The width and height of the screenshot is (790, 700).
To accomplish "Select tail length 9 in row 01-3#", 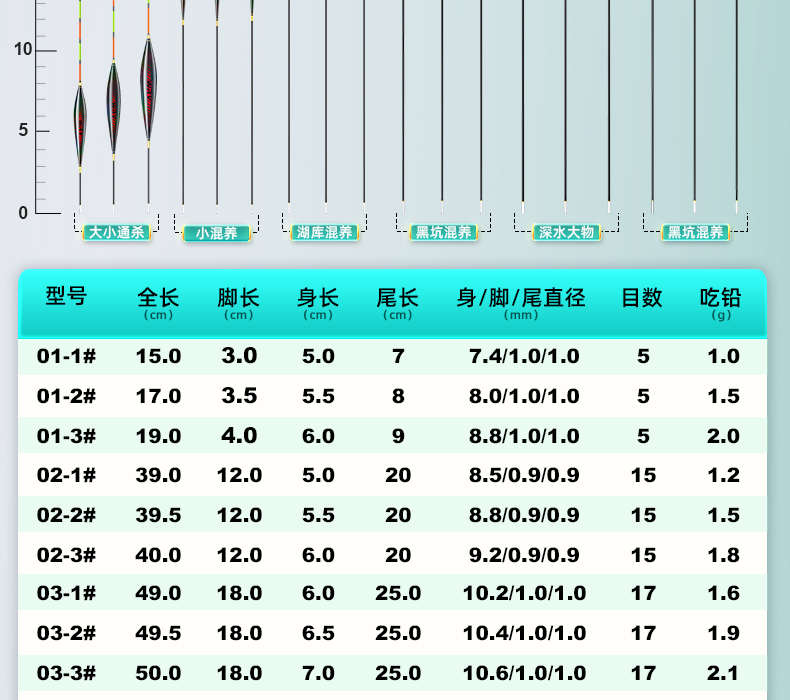I will (398, 436).
